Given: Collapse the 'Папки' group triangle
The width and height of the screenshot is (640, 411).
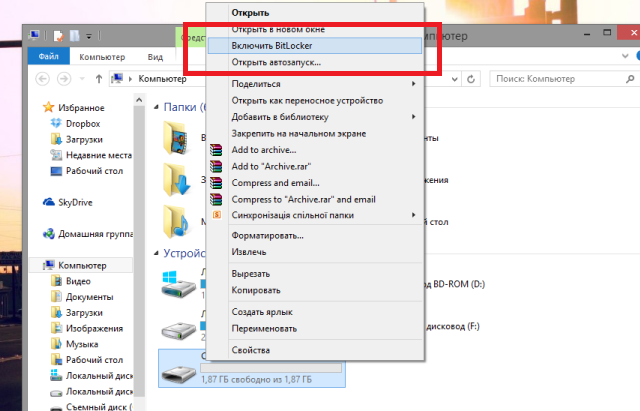Looking at the screenshot, I should click(x=156, y=107).
